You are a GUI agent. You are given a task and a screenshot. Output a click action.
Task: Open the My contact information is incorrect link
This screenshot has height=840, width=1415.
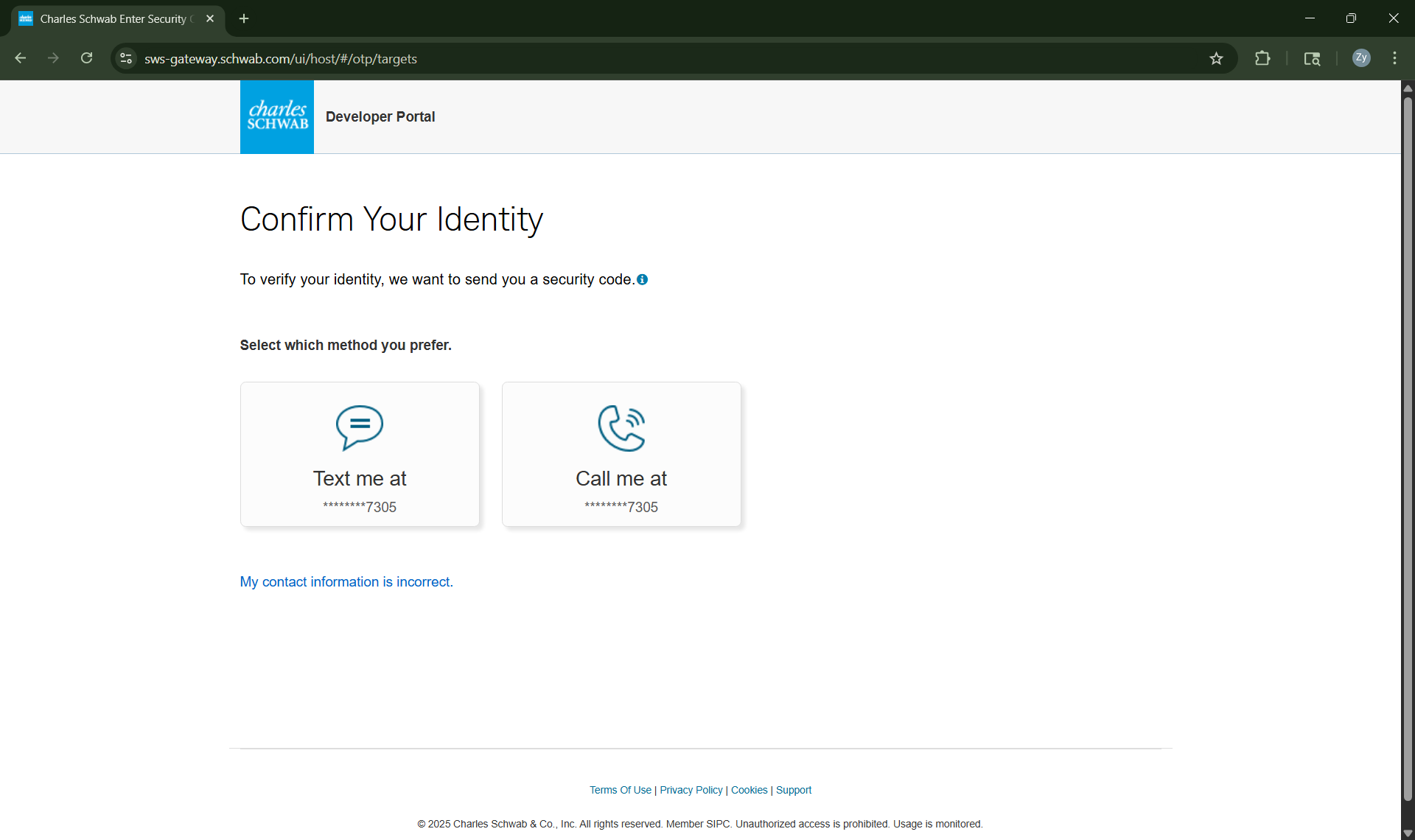pyautogui.click(x=346, y=581)
